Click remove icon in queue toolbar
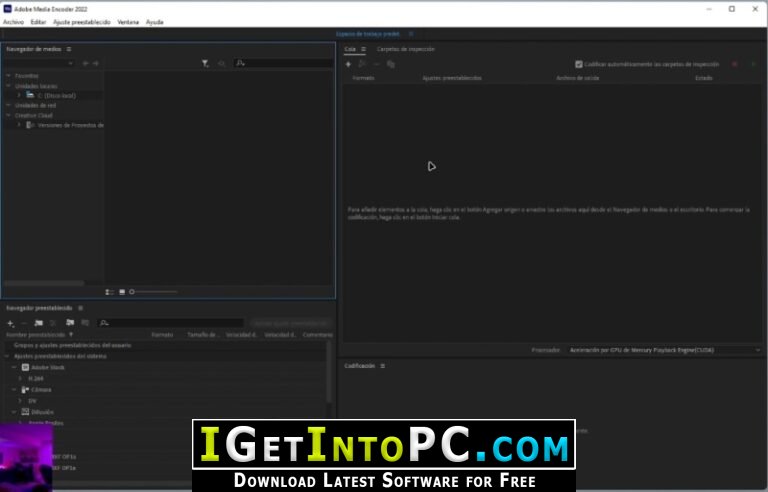 [x=376, y=64]
